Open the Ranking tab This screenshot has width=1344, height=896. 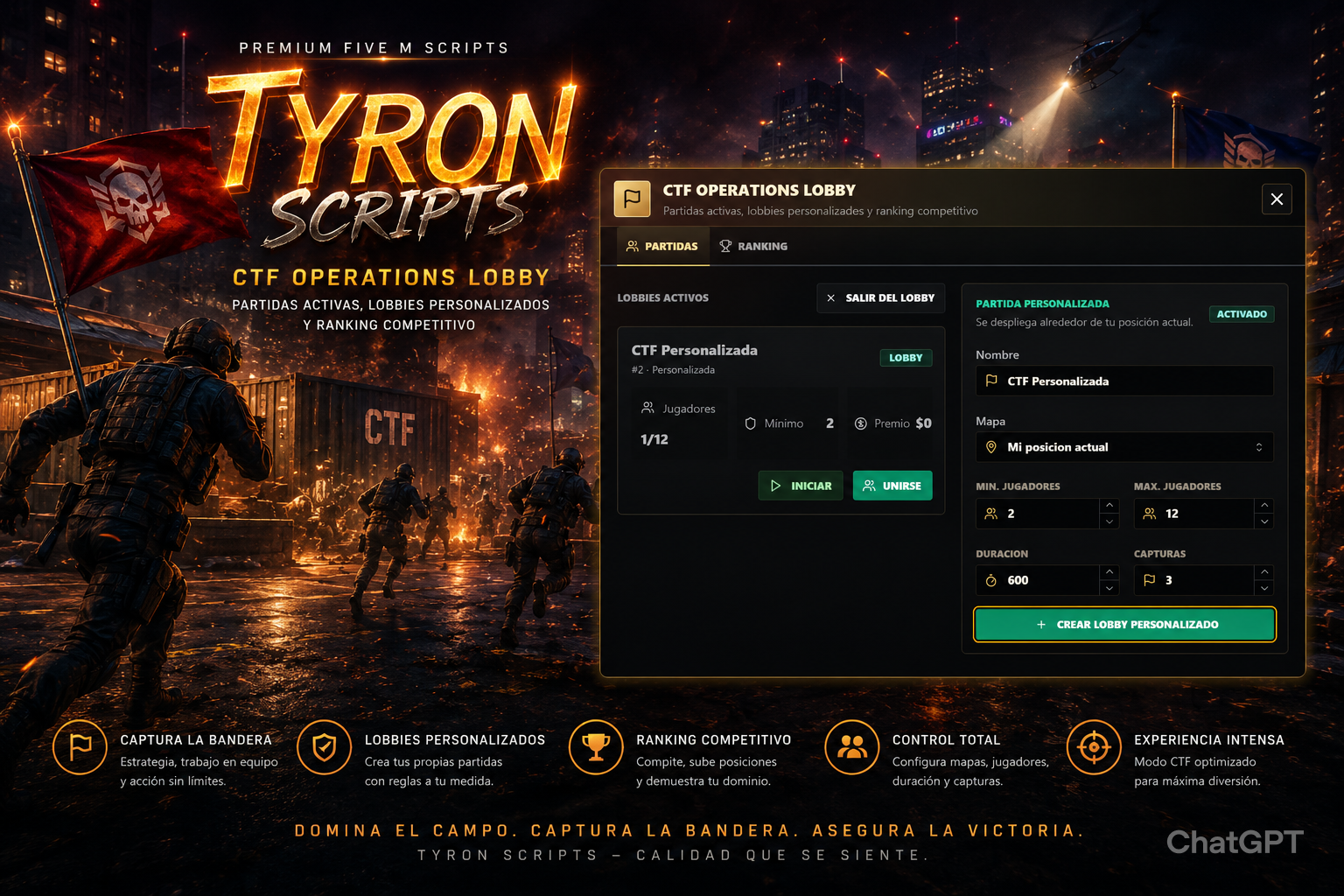point(753,247)
